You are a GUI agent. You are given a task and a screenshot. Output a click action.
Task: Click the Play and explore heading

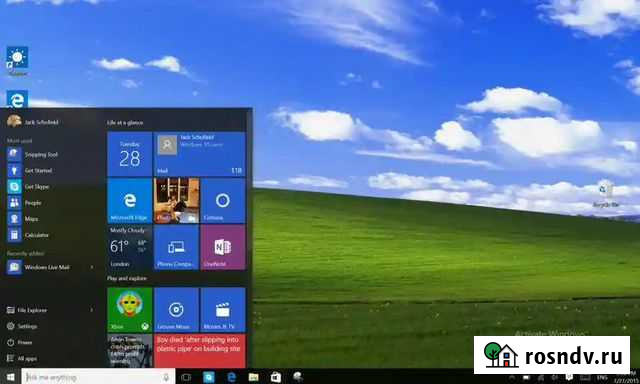click(x=127, y=278)
